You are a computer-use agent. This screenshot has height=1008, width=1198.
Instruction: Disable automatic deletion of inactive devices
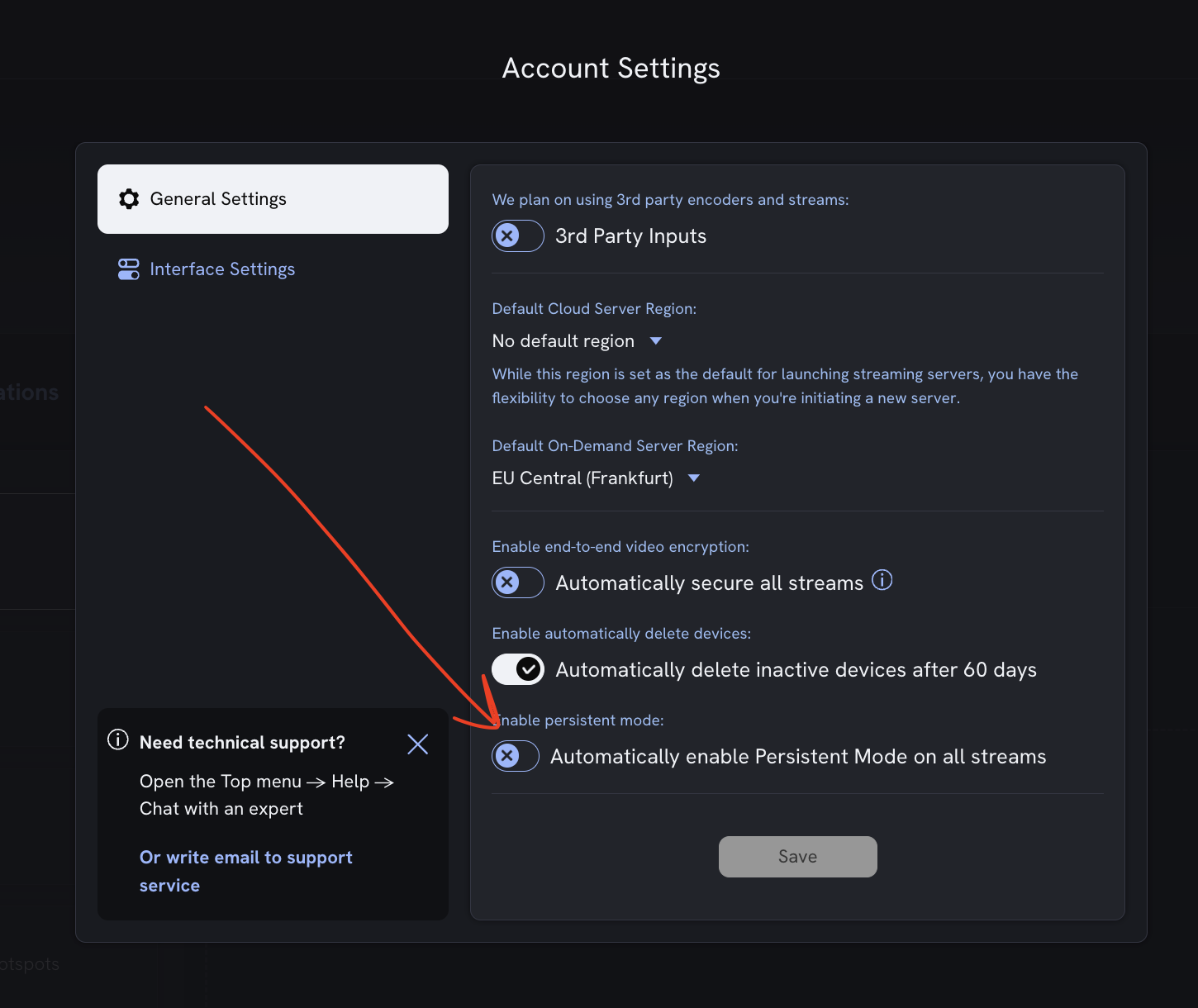(x=518, y=669)
